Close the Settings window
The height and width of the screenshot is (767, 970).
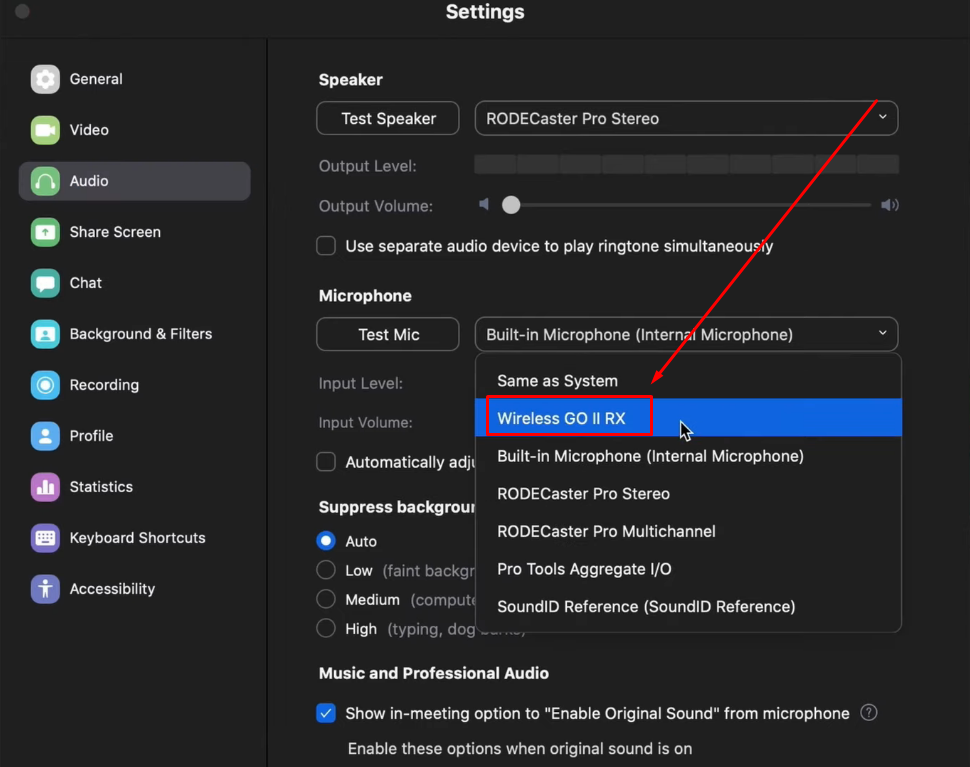coord(22,12)
